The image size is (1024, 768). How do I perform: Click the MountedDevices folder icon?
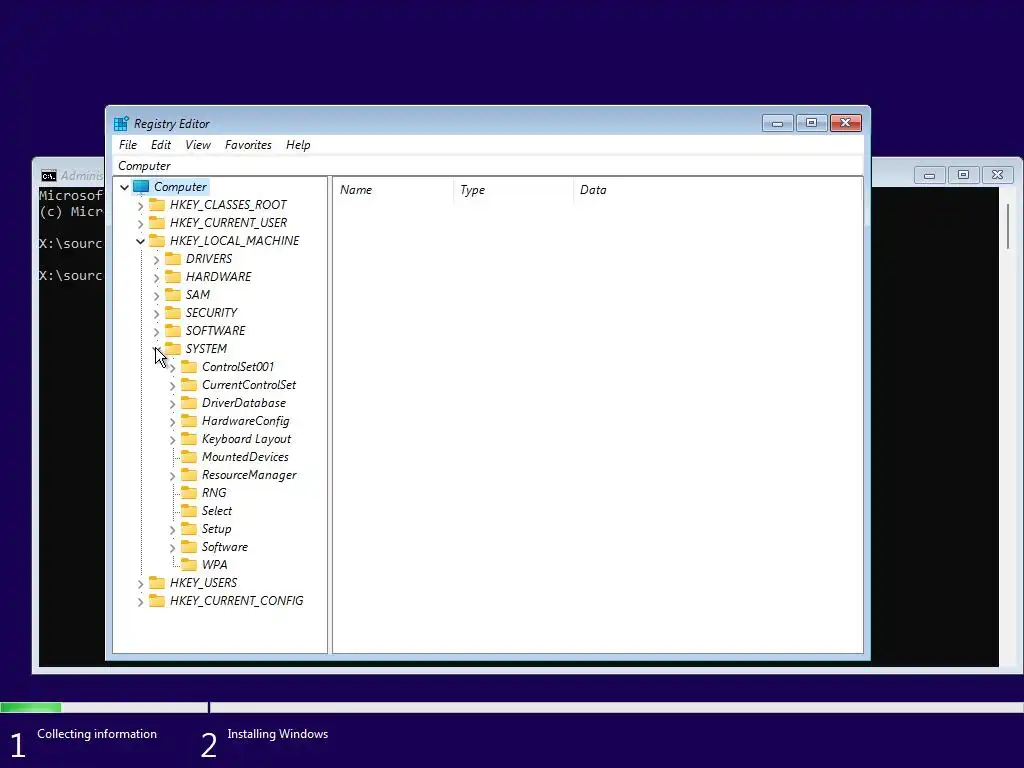tap(189, 456)
